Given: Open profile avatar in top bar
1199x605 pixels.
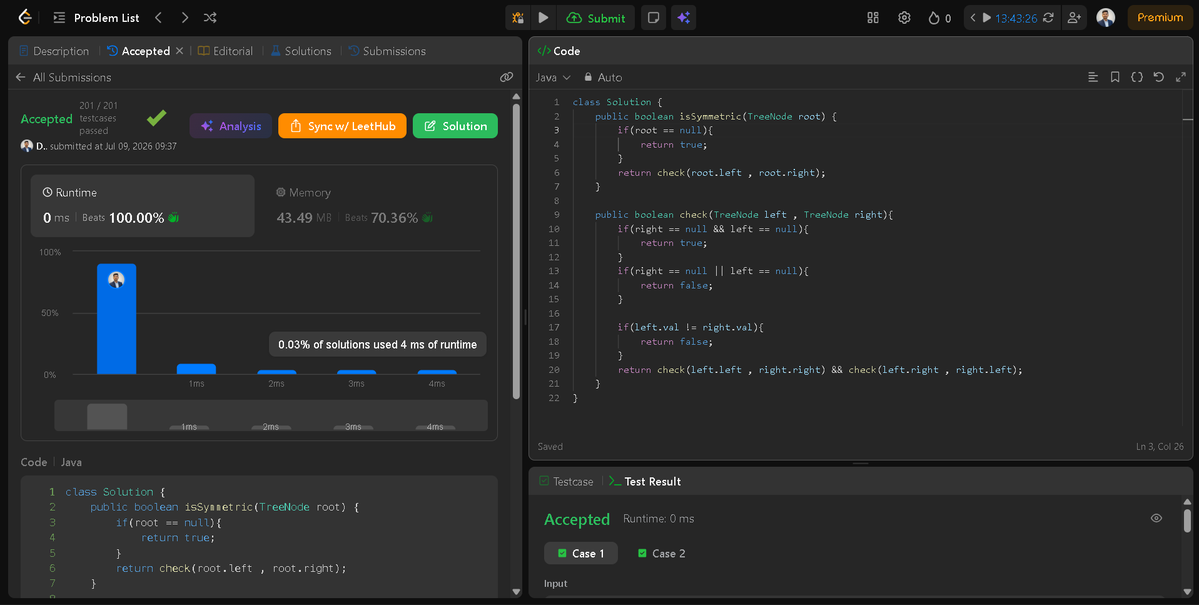Looking at the screenshot, I should (1106, 18).
